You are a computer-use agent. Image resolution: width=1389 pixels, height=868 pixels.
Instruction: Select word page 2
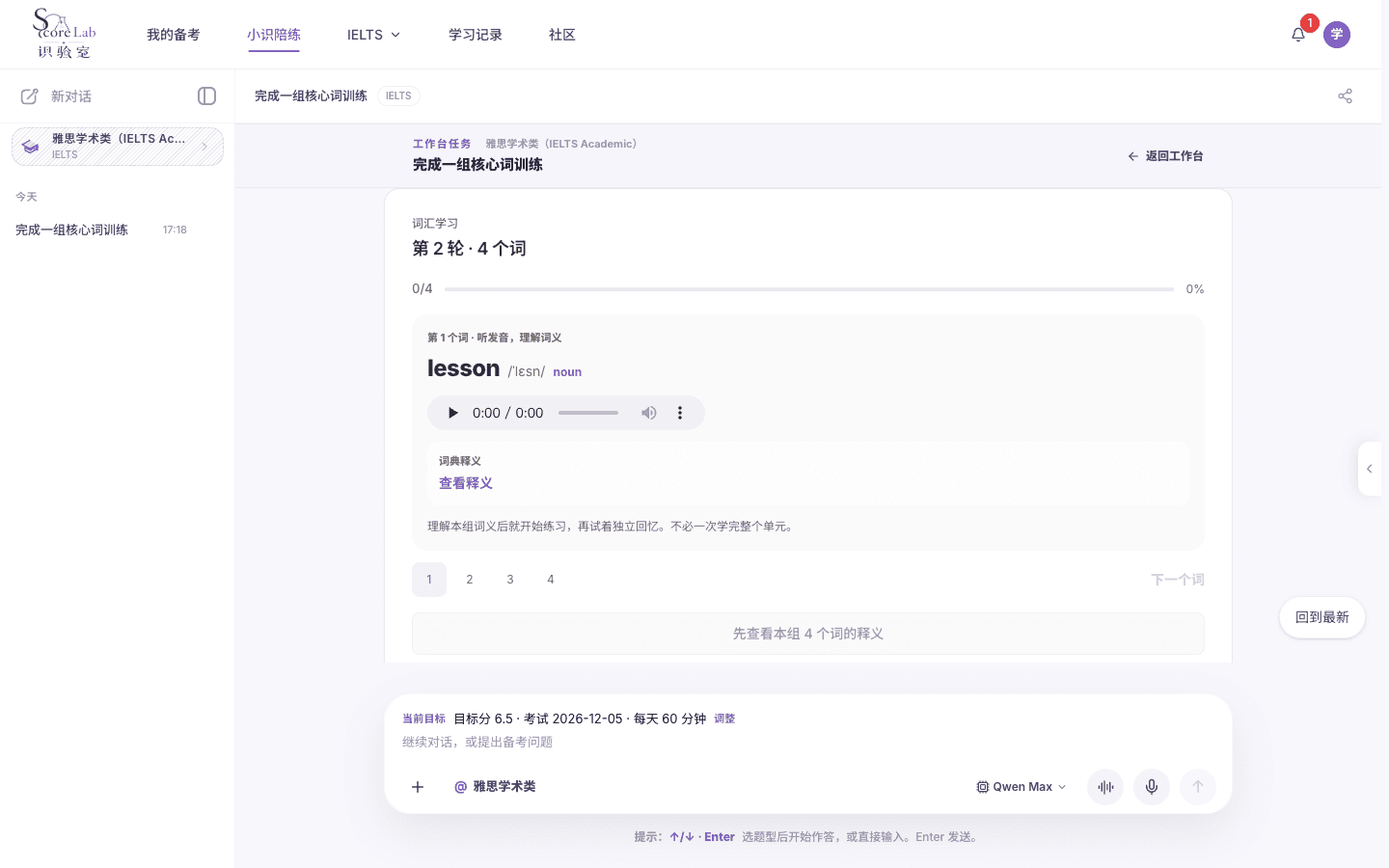point(470,580)
